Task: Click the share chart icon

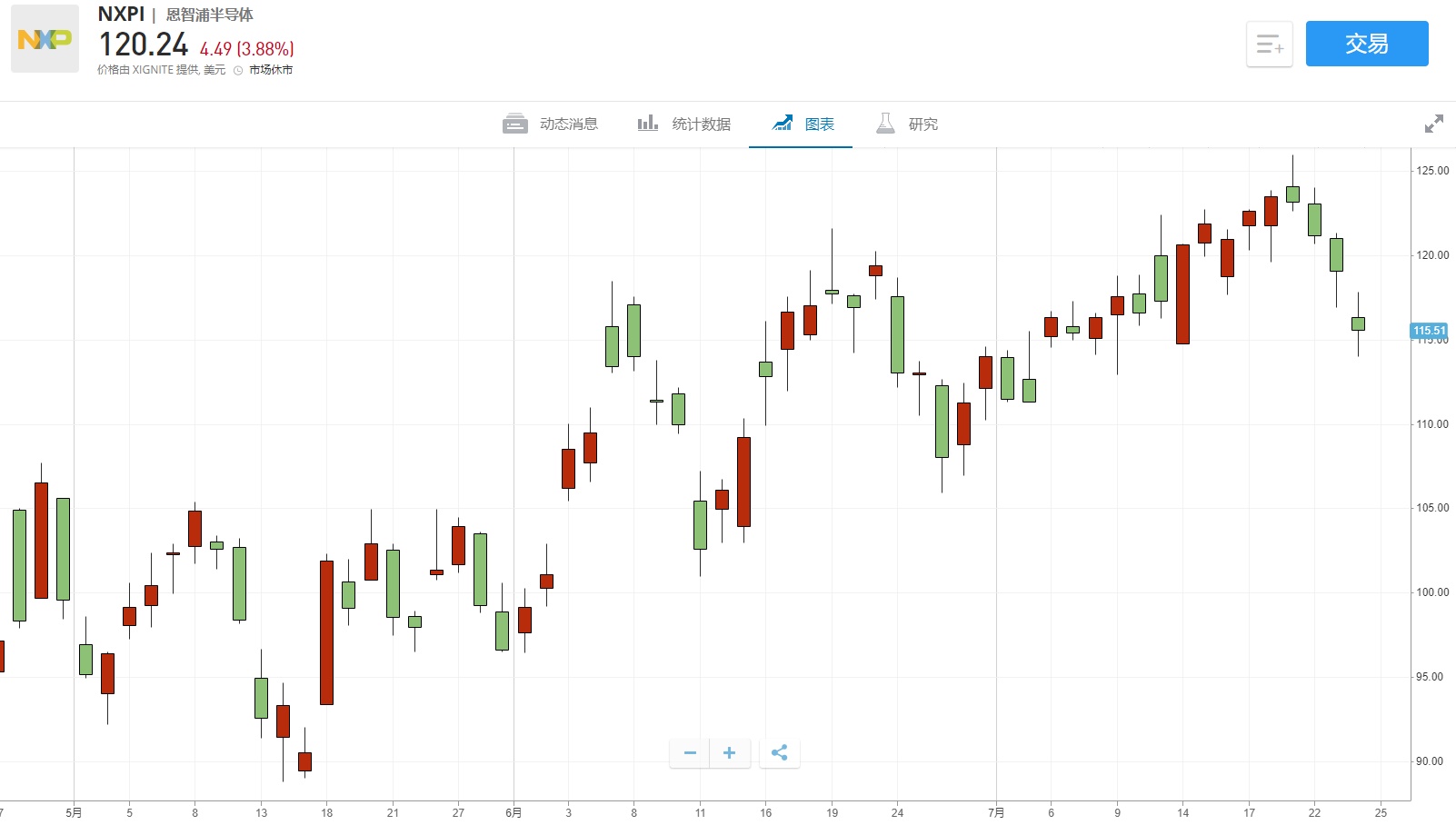Action: (x=779, y=752)
